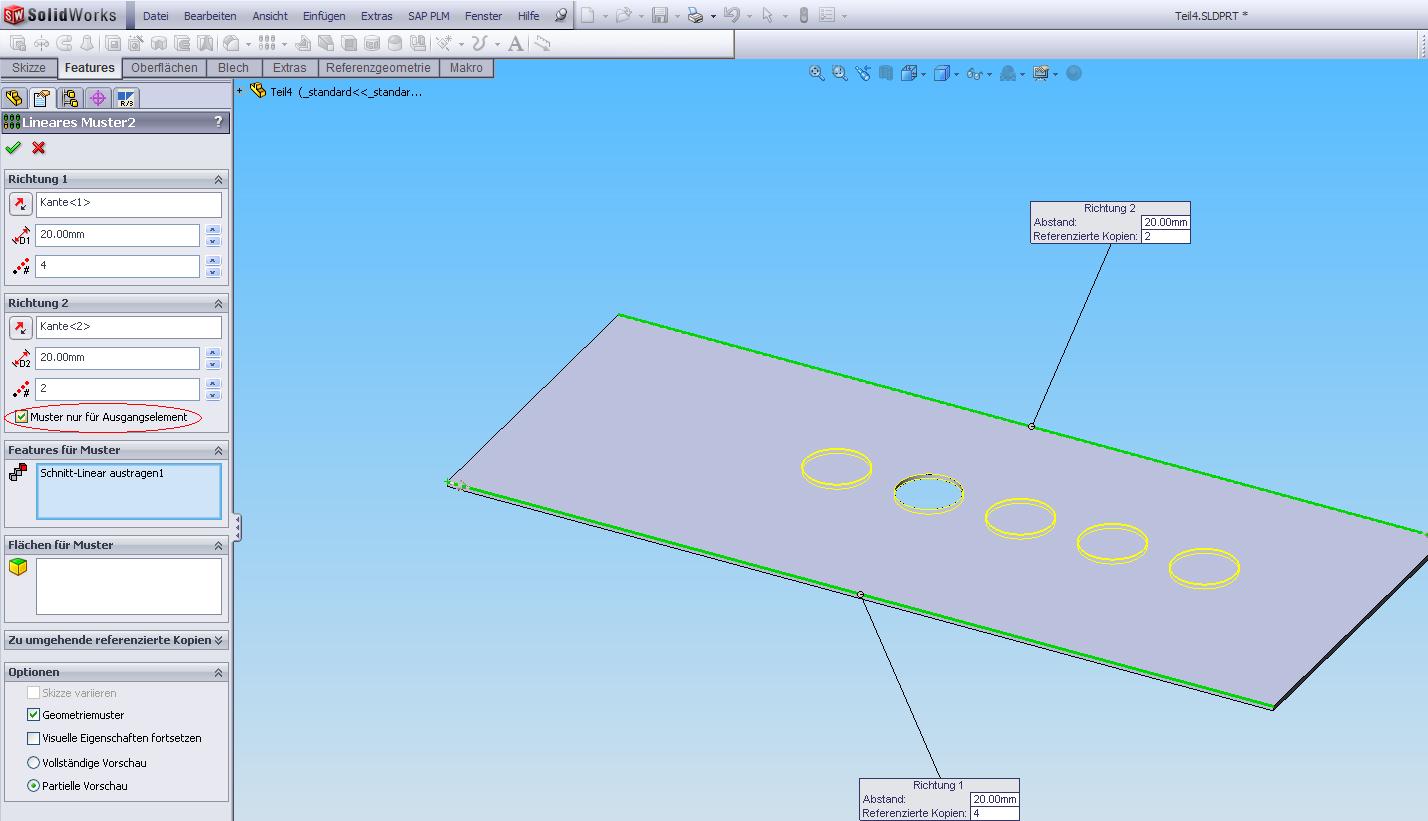
Task: Select Partielle Vorschau radio option
Action: coord(34,786)
